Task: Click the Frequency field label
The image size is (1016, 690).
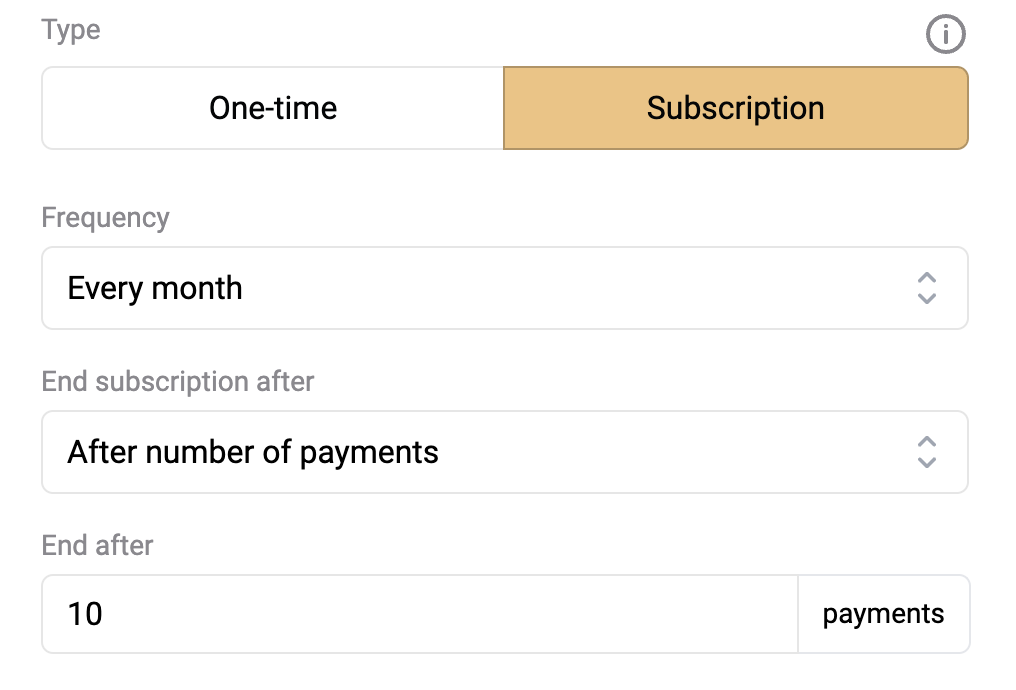Action: click(x=106, y=218)
